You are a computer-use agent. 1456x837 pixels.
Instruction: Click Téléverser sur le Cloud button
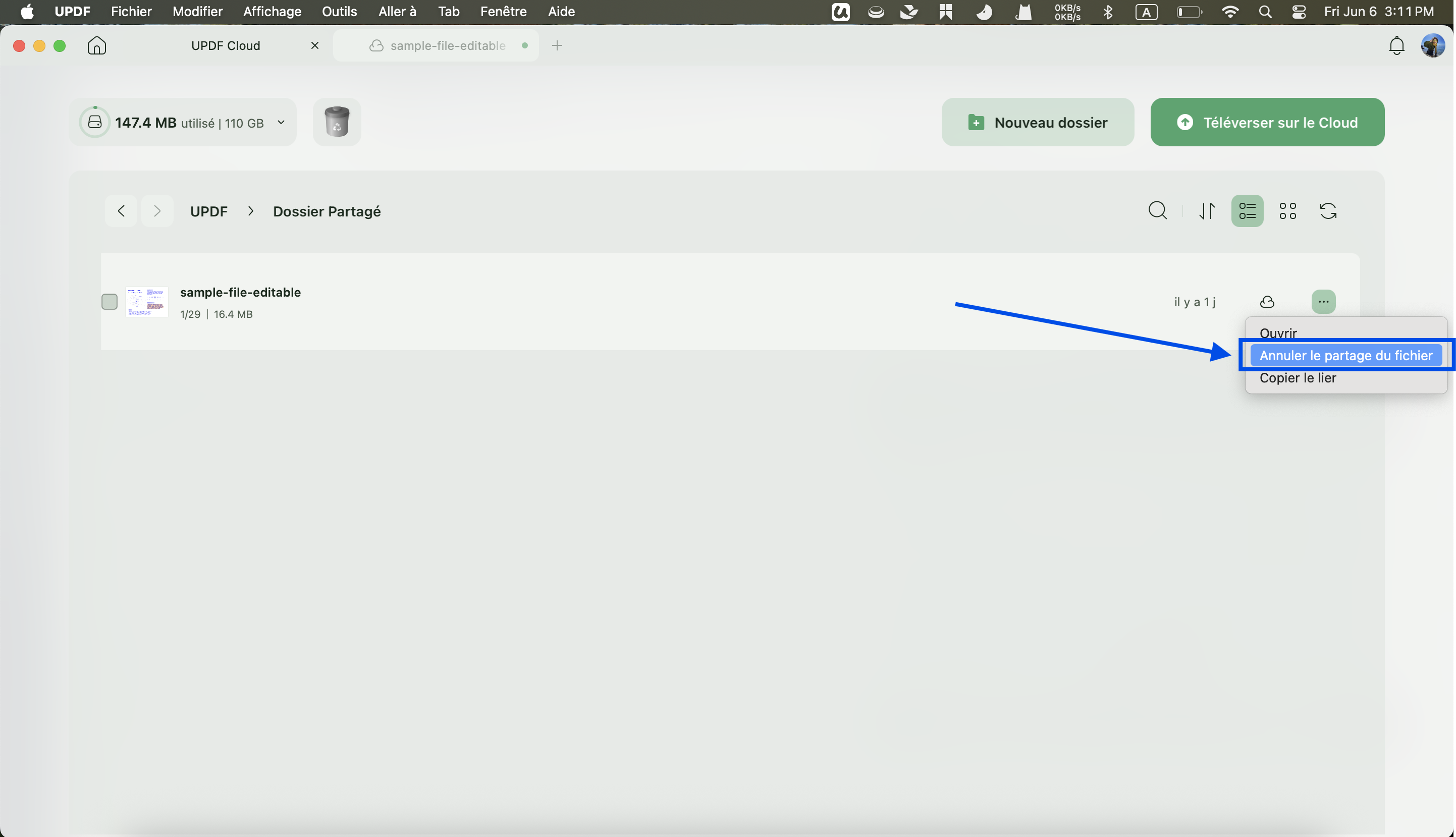click(1267, 122)
